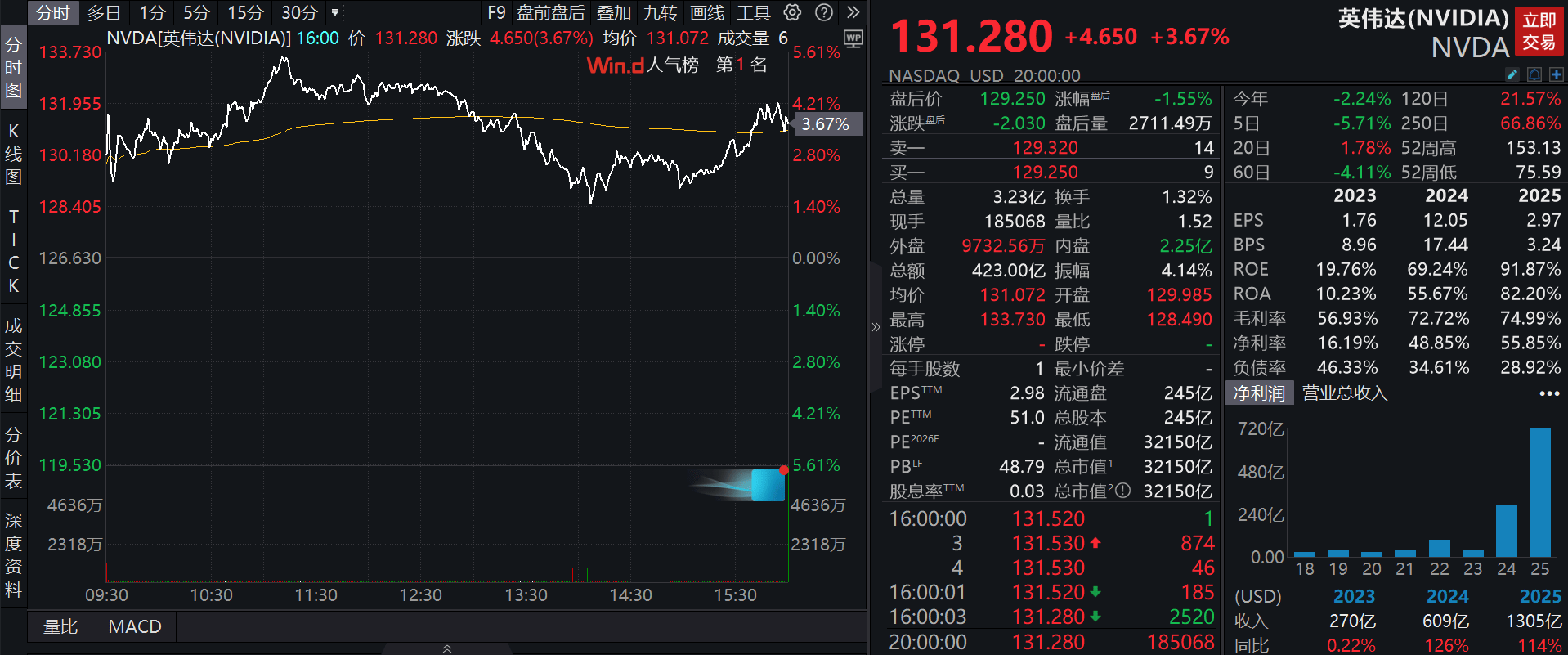The height and width of the screenshot is (655, 1568).
Task: Expand more toolbar options double-chevron
Action: [x=853, y=12]
